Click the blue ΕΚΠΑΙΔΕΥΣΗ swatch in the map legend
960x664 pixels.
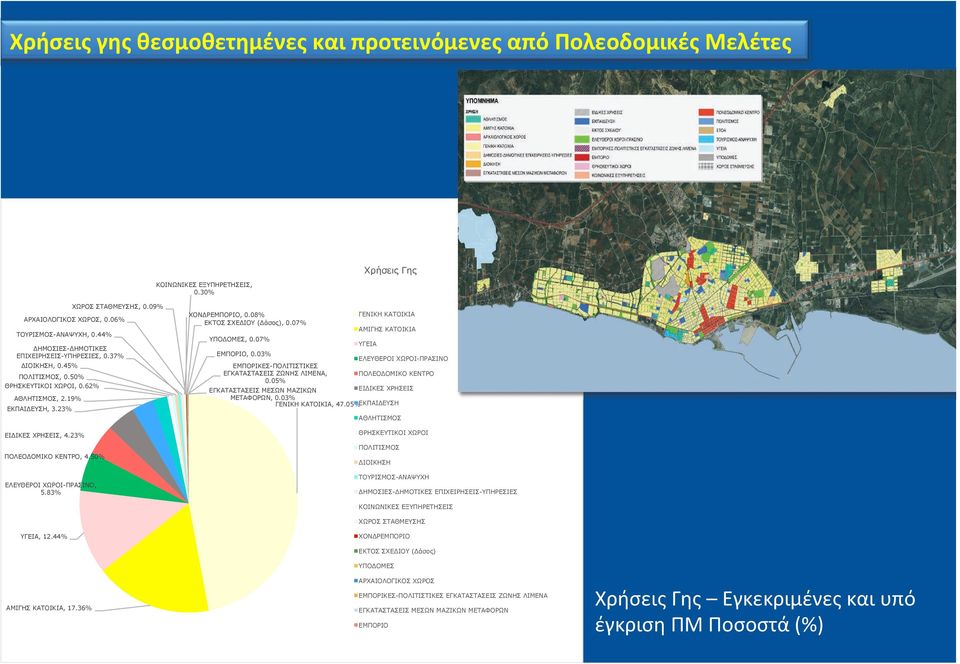click(x=582, y=122)
